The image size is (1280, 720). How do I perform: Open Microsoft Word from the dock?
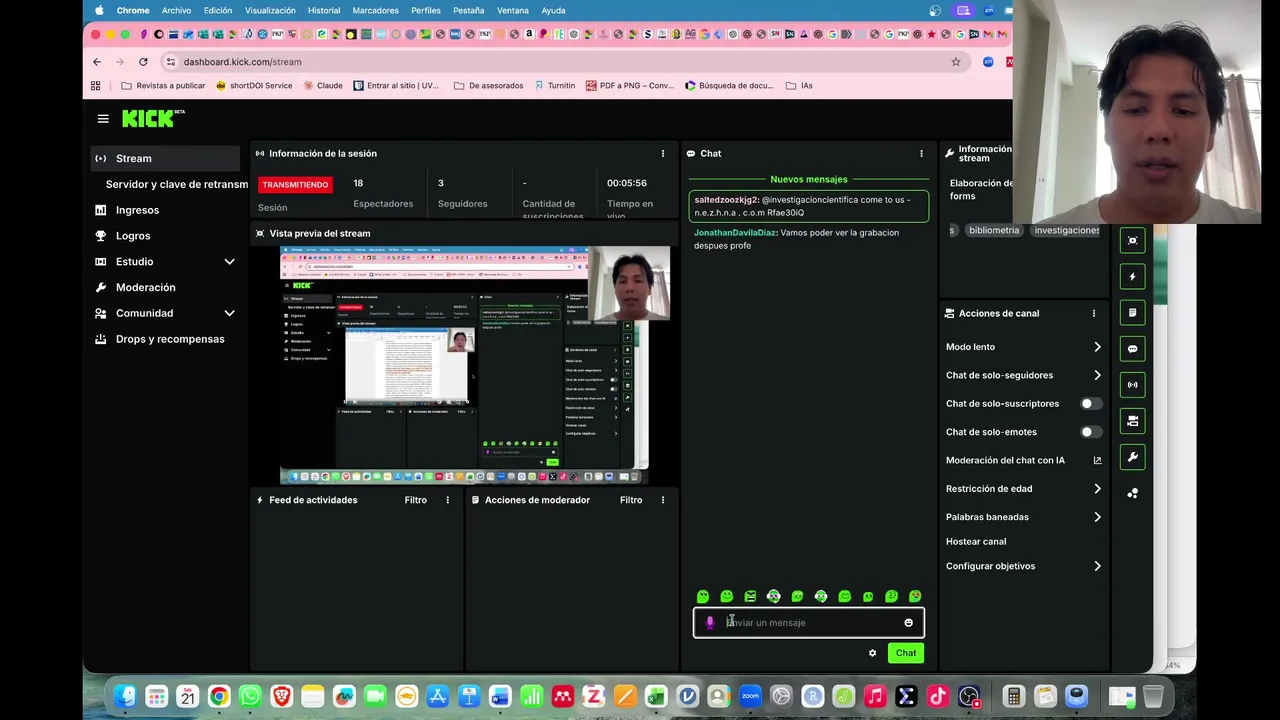point(500,696)
